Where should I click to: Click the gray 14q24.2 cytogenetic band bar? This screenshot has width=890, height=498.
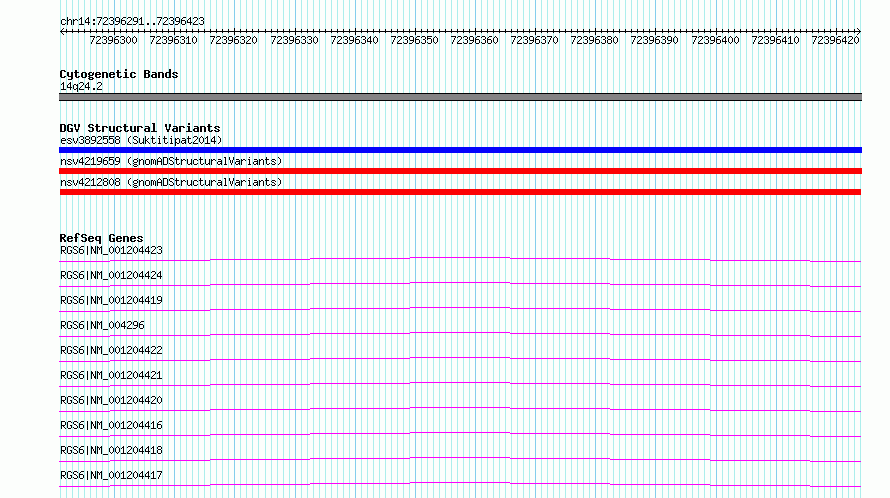click(460, 97)
